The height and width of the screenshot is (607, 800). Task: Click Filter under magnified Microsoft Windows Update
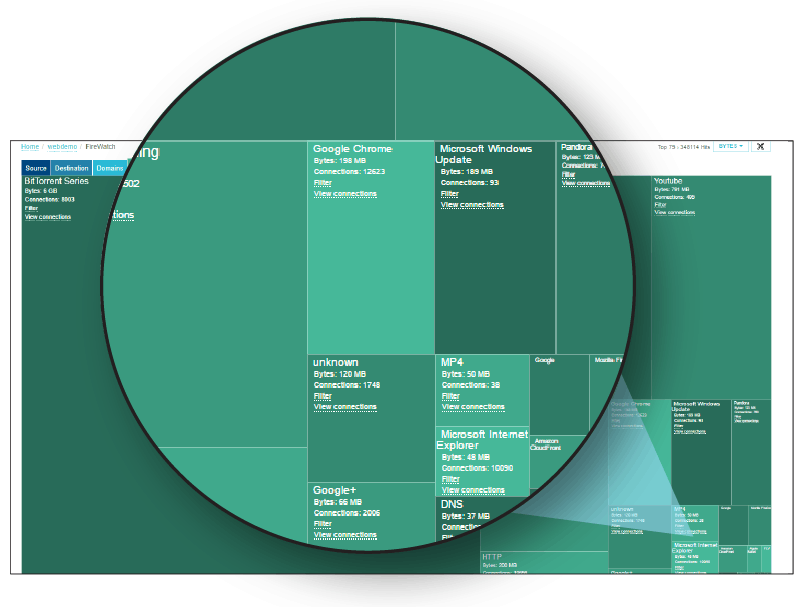pyautogui.click(x=450, y=194)
